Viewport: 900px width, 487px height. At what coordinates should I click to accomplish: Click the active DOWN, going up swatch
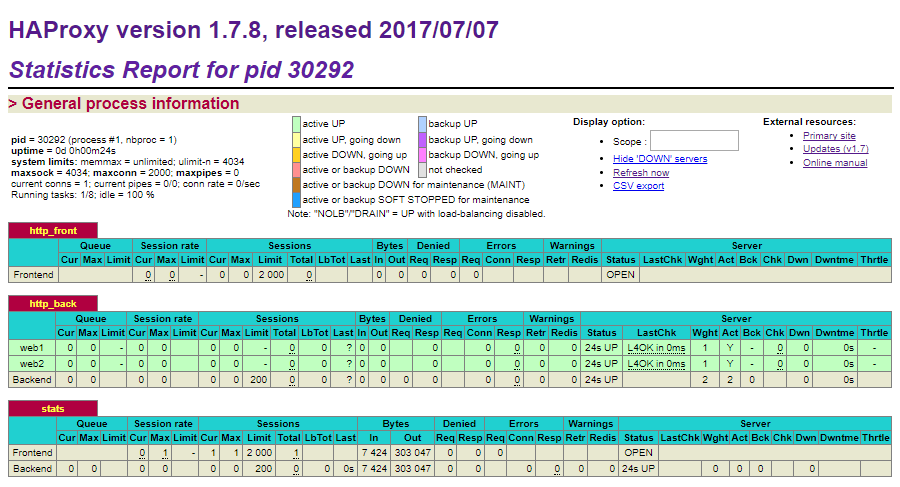[x=296, y=154]
